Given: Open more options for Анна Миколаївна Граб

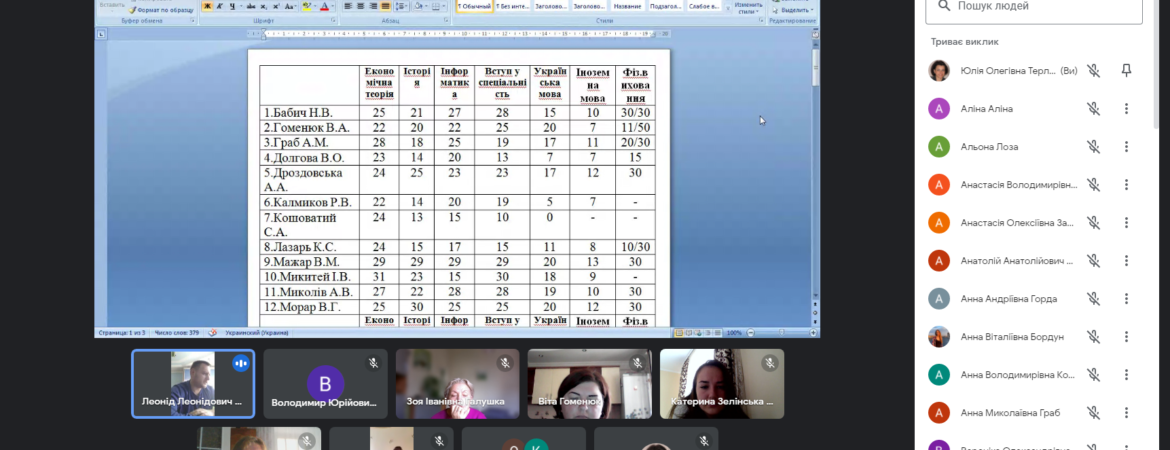Looking at the screenshot, I should [1126, 413].
